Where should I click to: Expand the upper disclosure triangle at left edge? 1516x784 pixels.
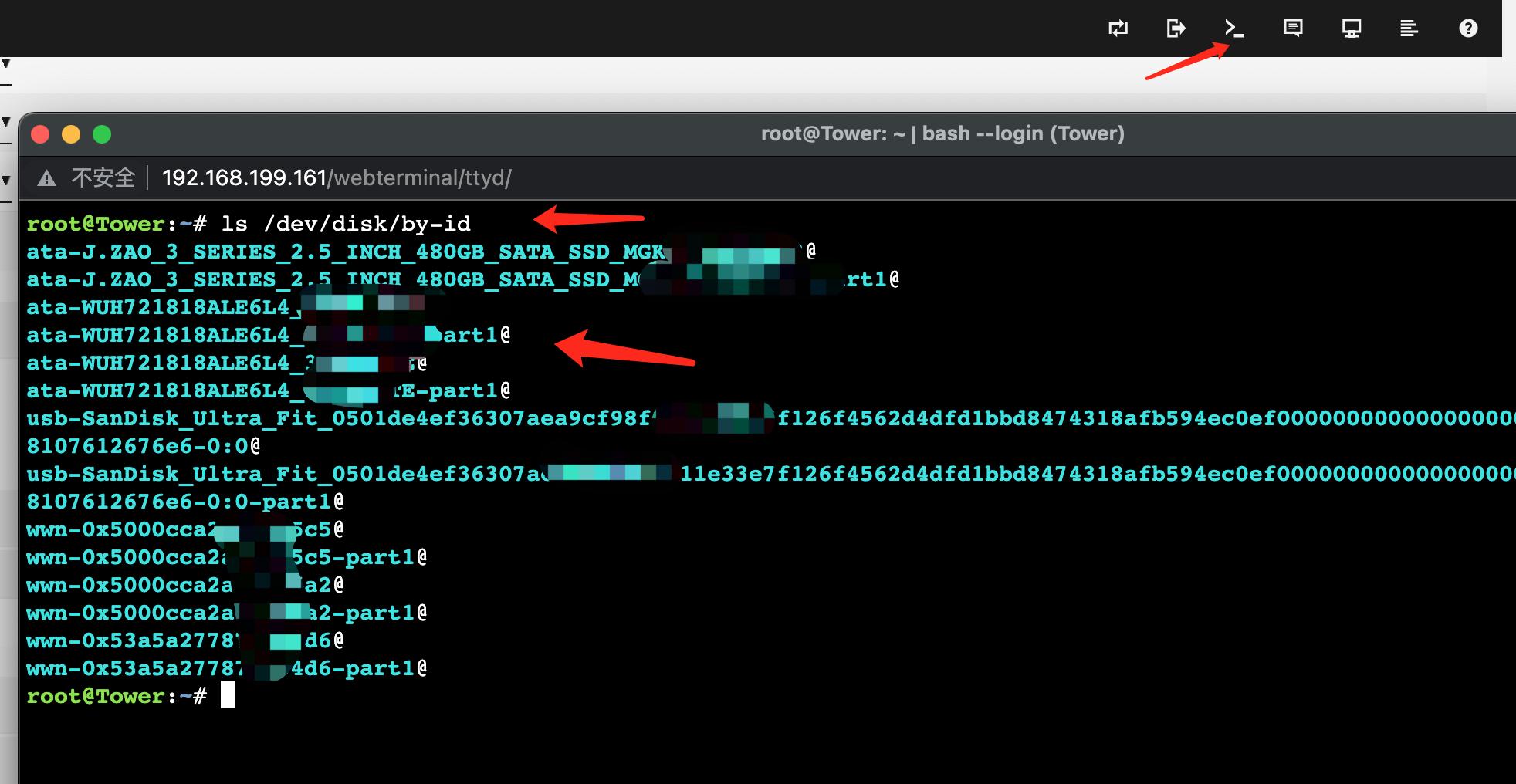pyautogui.click(x=6, y=64)
